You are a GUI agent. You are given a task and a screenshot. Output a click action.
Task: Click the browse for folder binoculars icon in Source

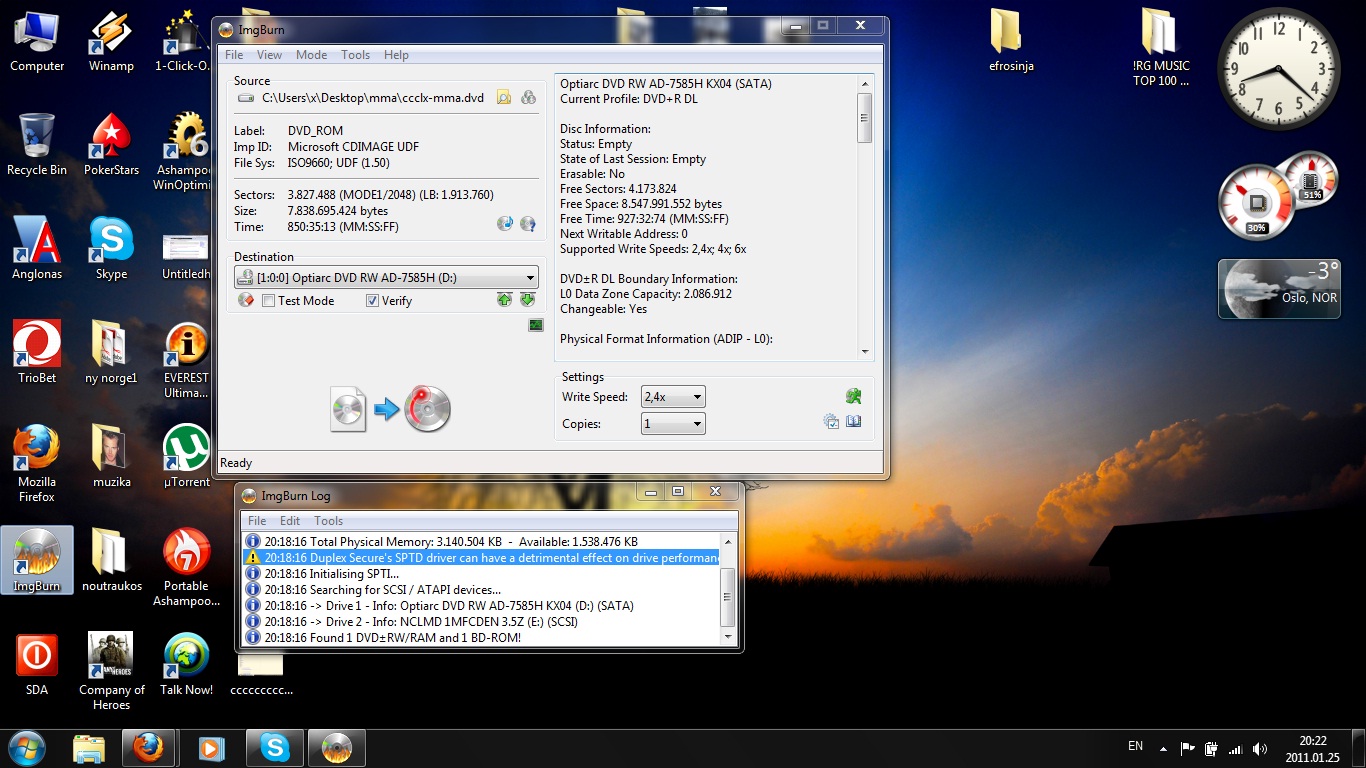(529, 97)
